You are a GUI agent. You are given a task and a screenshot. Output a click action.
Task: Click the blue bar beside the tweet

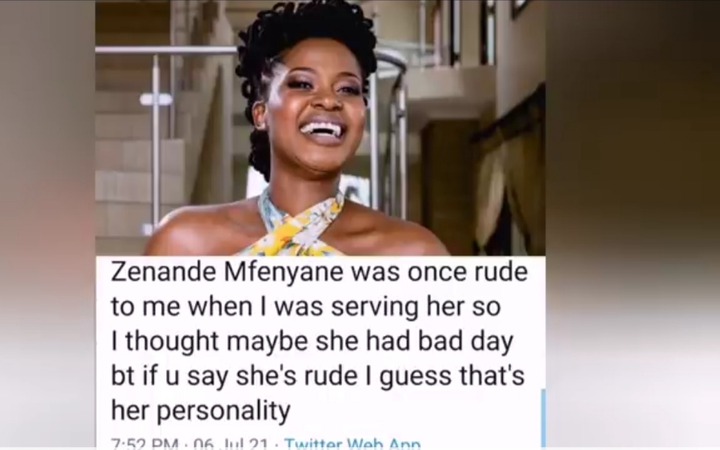[x=544, y=418]
